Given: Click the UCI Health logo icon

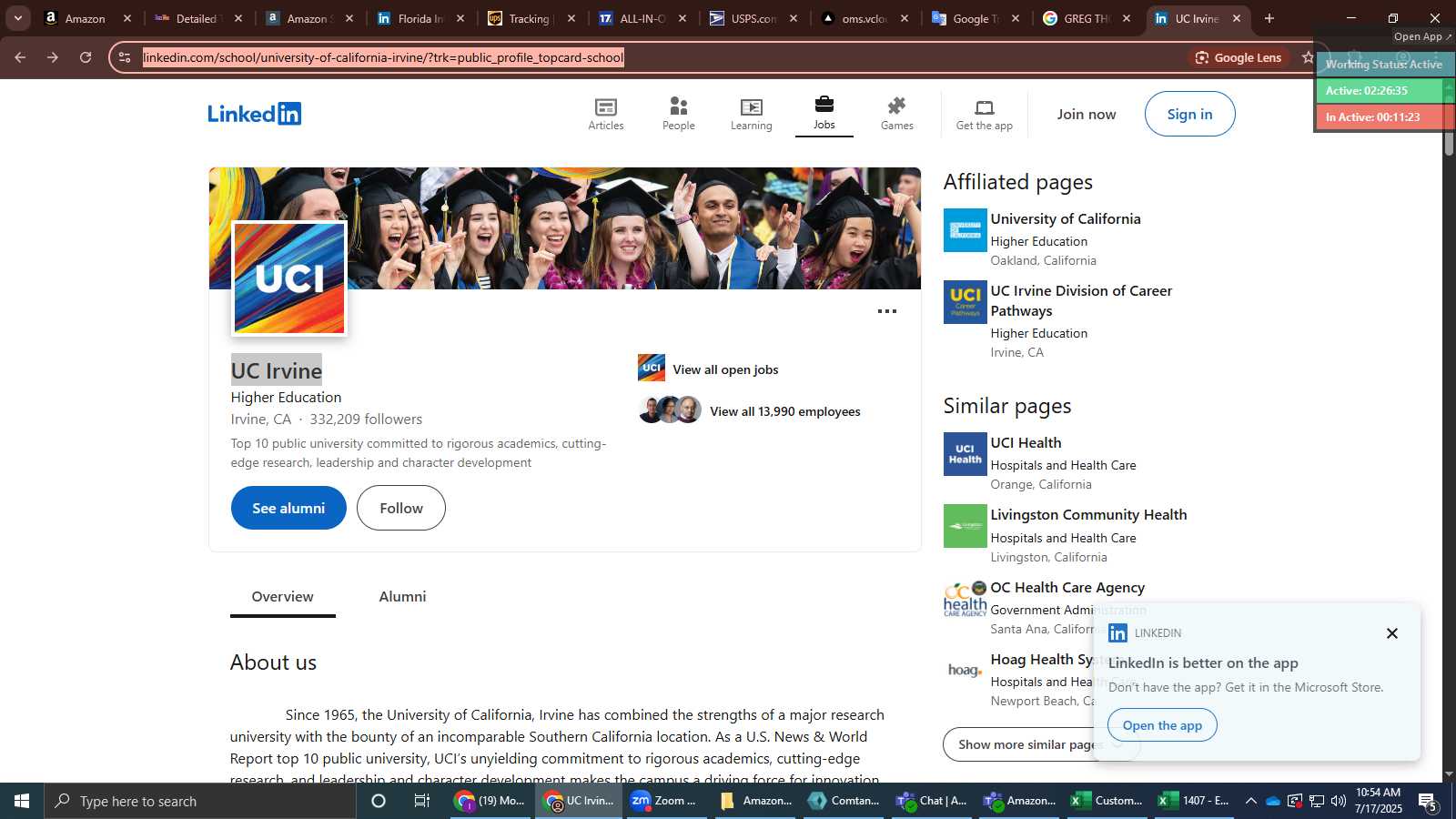Looking at the screenshot, I should (x=965, y=454).
